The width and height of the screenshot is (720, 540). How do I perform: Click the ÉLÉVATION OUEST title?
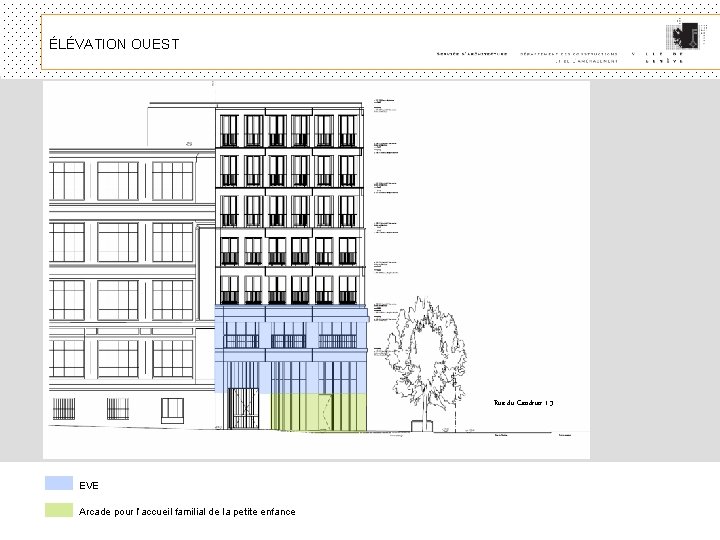[x=114, y=44]
